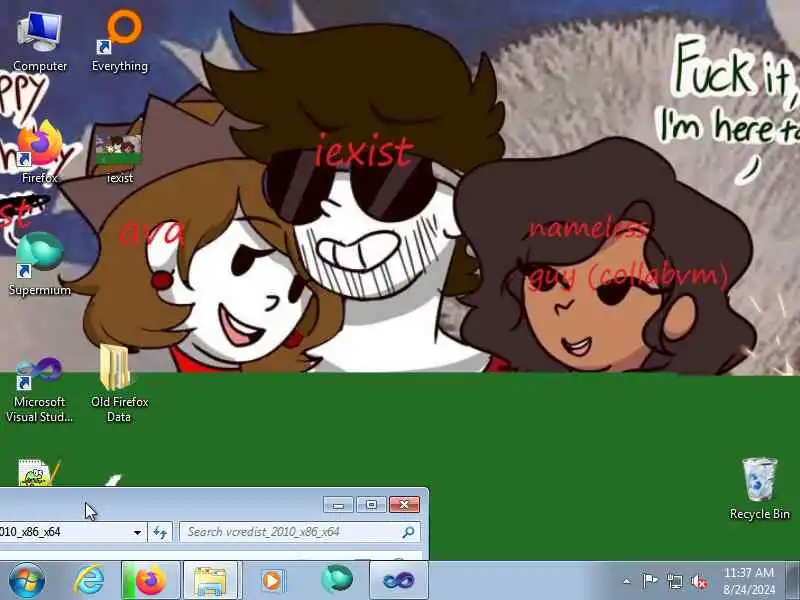This screenshot has width=800, height=600.
Task: Open the Action Center flag icon
Action: (x=649, y=581)
